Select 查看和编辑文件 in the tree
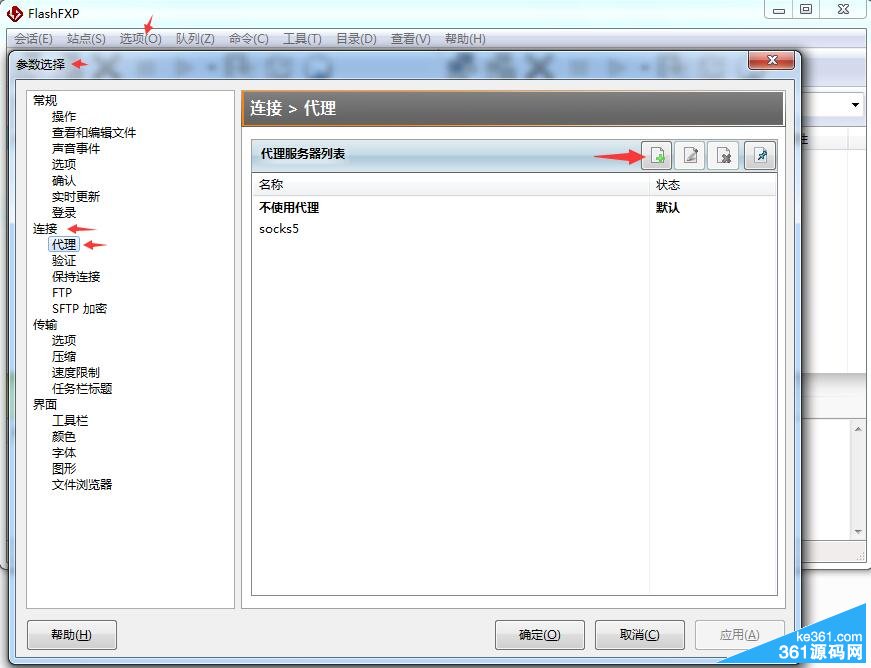Image resolution: width=871 pixels, height=668 pixels. click(94, 133)
